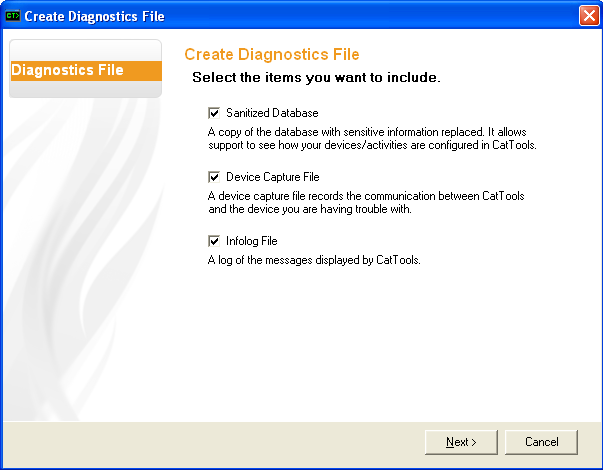This screenshot has width=603, height=470.
Task: Click the Sanitized Database label text
Action: [x=272, y=113]
